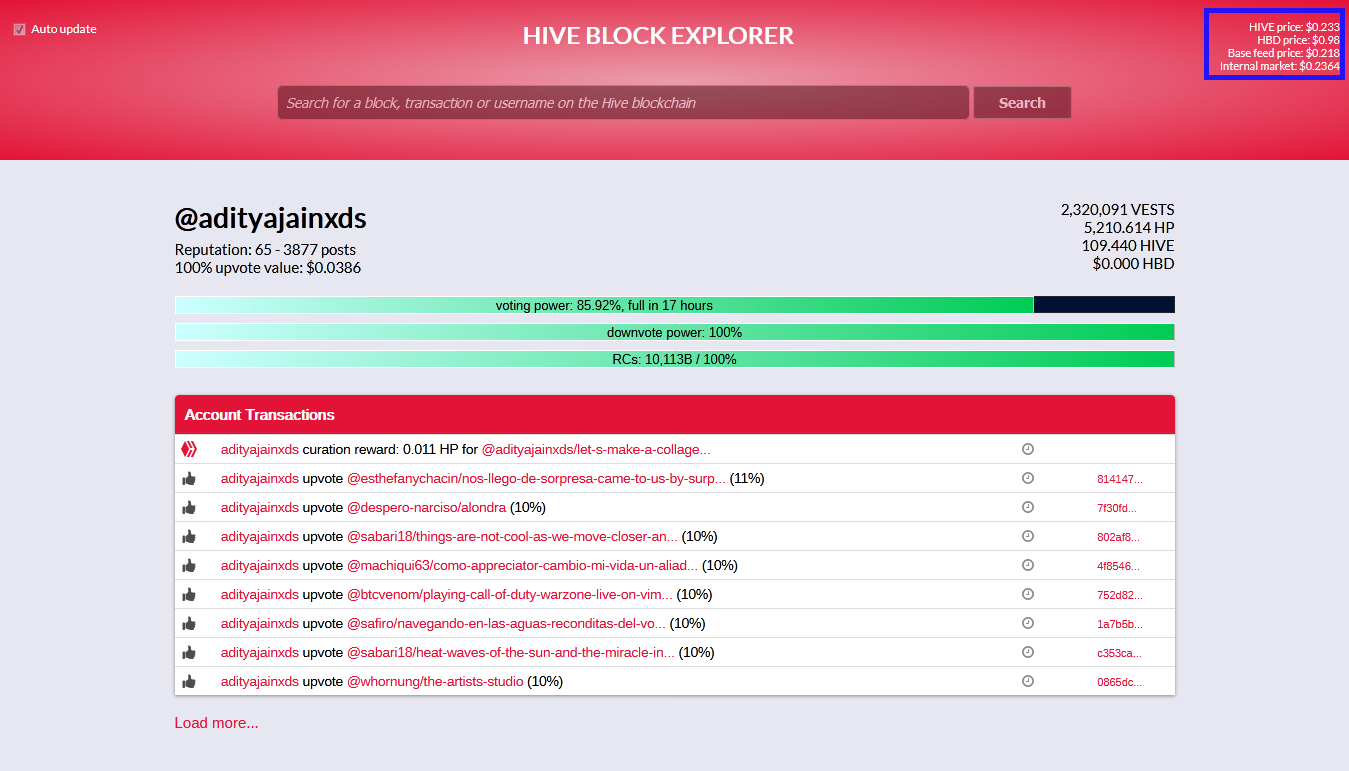Screen dimensions: 1349x771
Task: Click the @adityajainxds account heading
Action: point(270,218)
